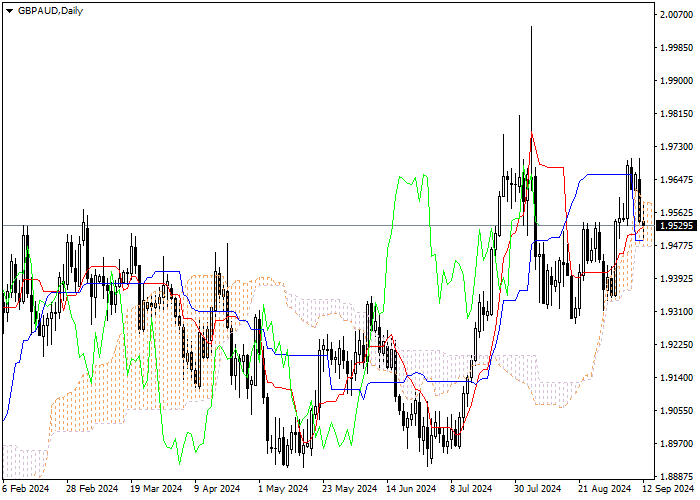Click the 19 Mar 2024 date label
The width and height of the screenshot is (700, 500).
click(156, 489)
